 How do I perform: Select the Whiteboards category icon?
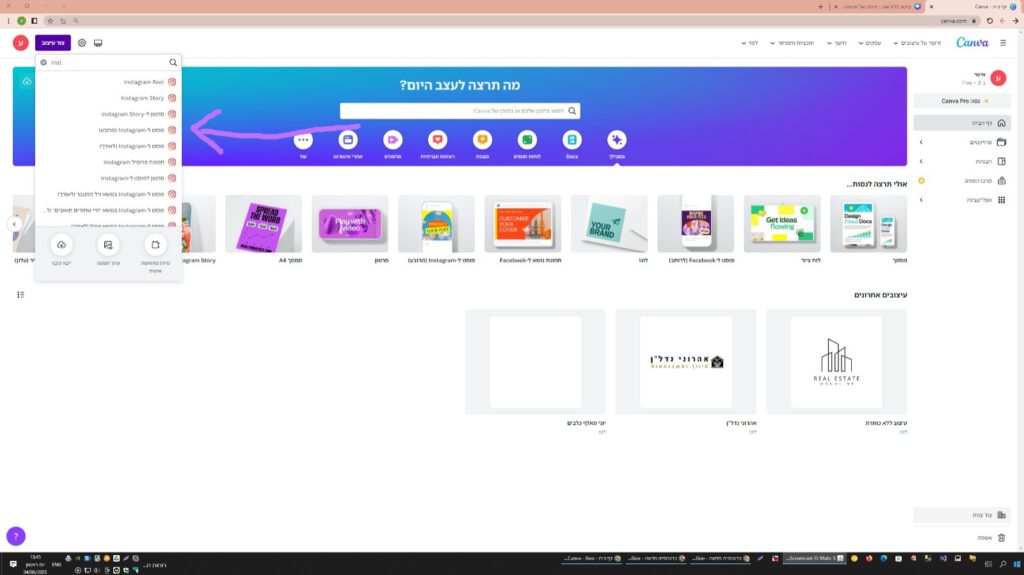pyautogui.click(x=527, y=140)
